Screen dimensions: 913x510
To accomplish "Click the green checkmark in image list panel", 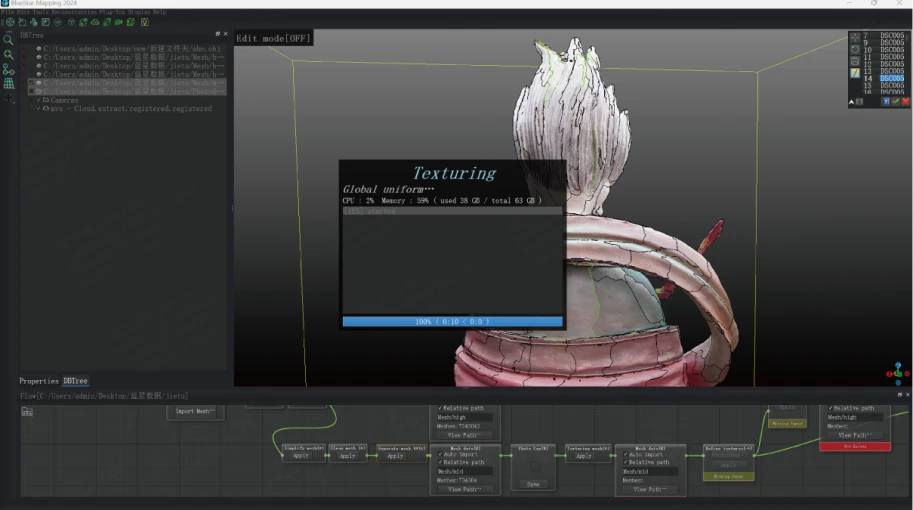I will click(x=896, y=101).
